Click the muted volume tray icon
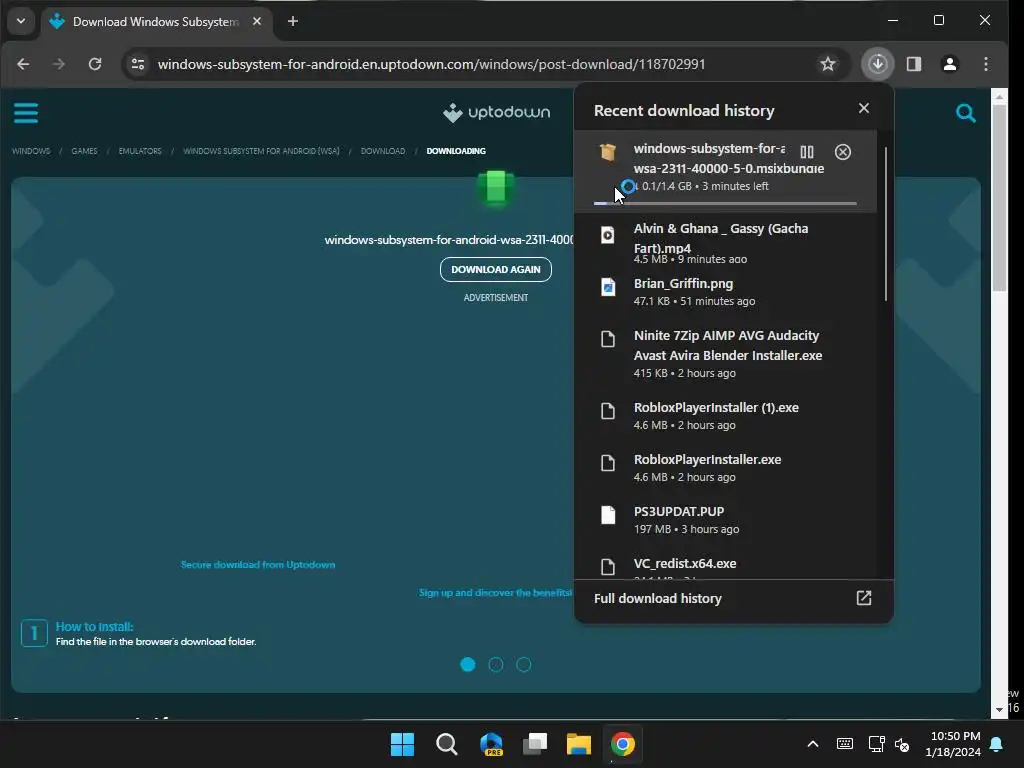 (902, 744)
